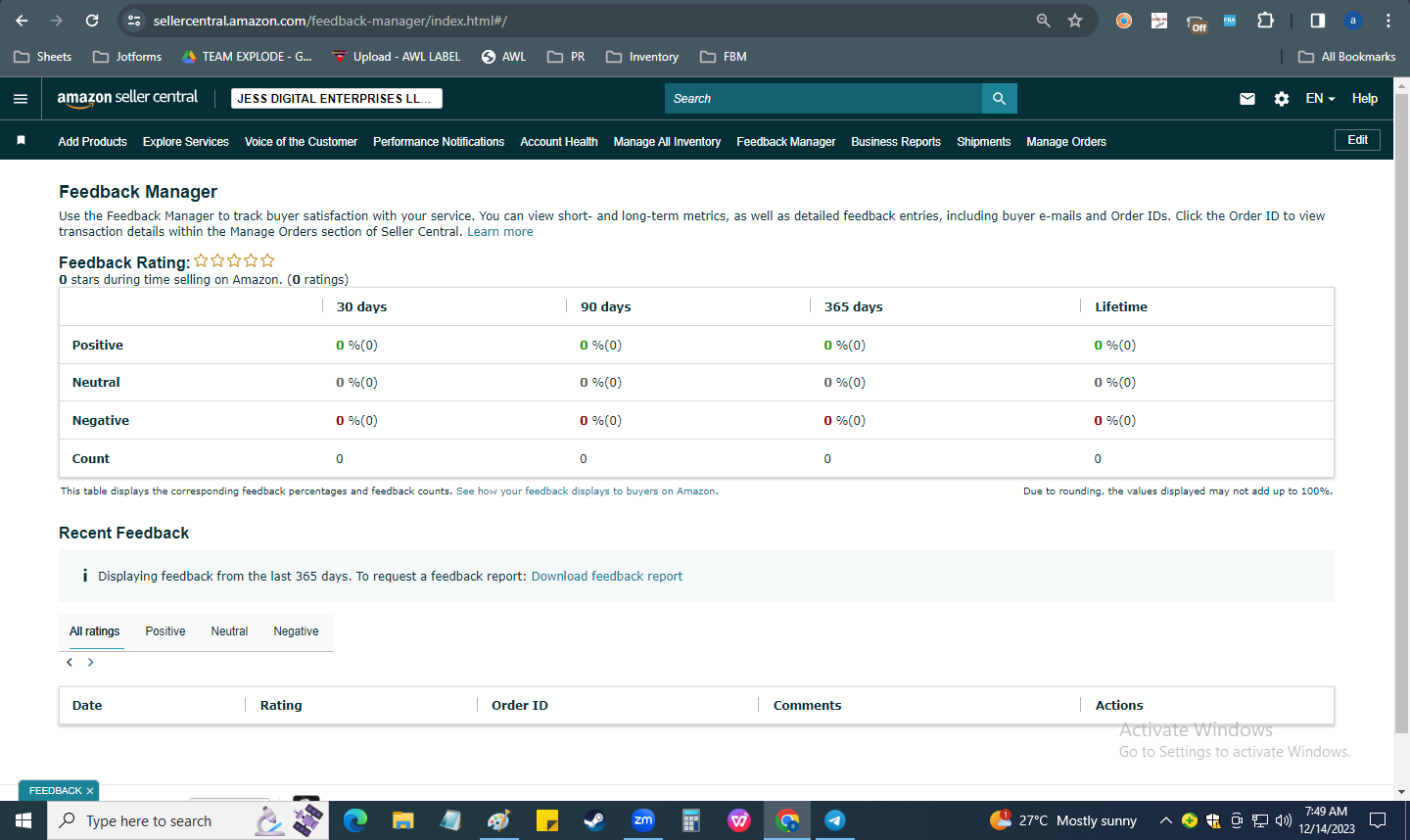Open the Help link
The width and height of the screenshot is (1410, 840).
(1365, 99)
